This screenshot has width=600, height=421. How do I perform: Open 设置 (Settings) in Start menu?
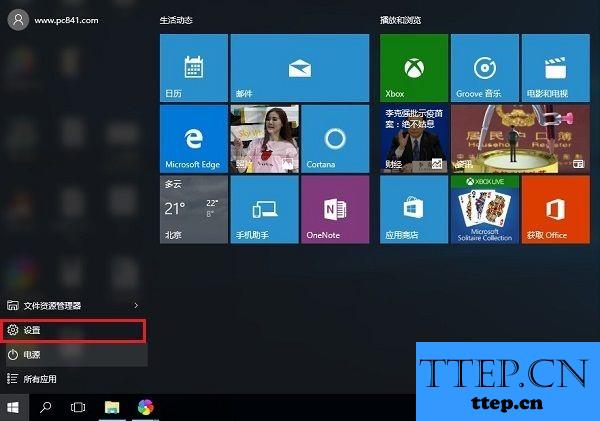(73, 330)
